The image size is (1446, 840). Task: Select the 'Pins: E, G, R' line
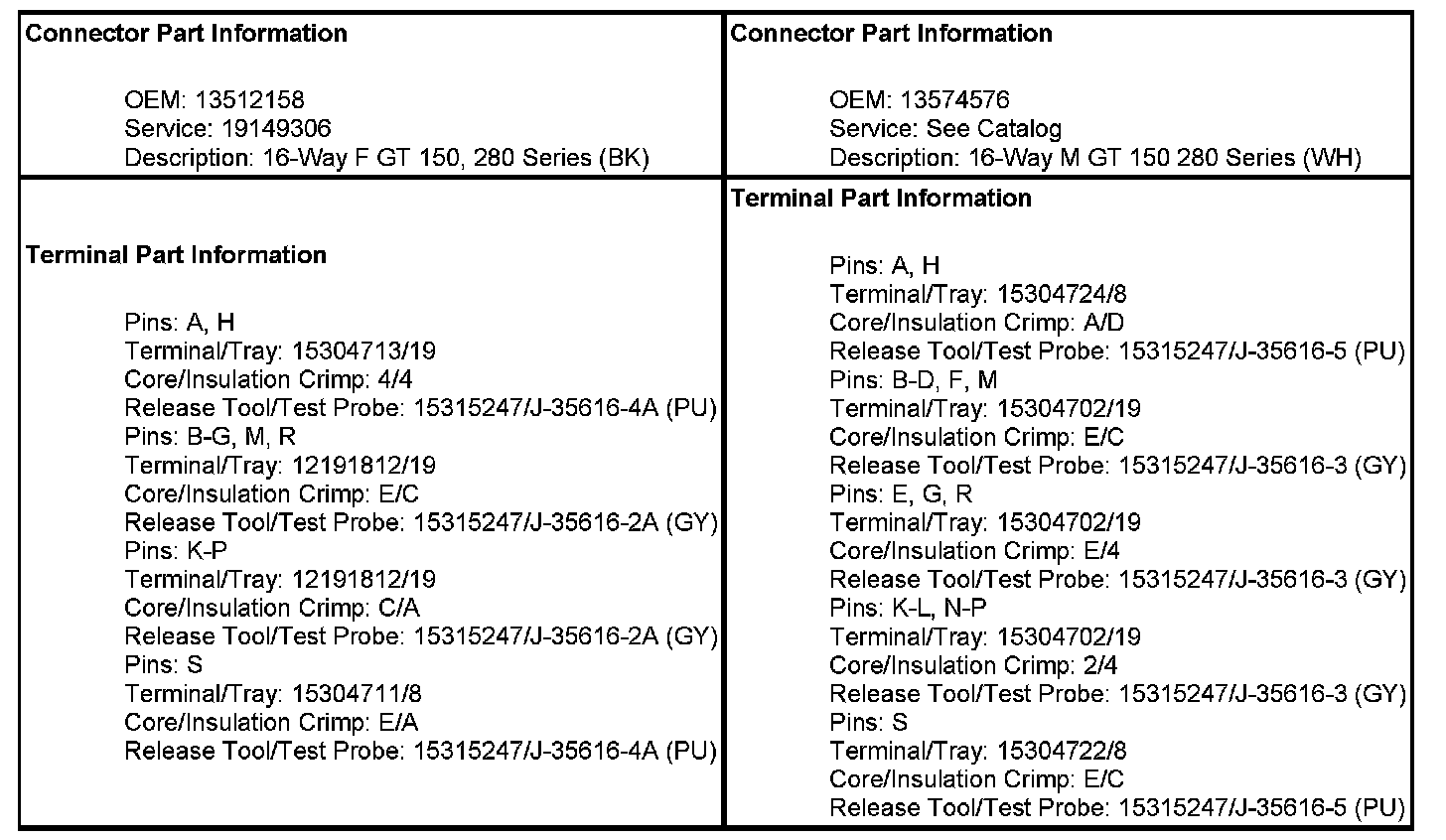[901, 494]
